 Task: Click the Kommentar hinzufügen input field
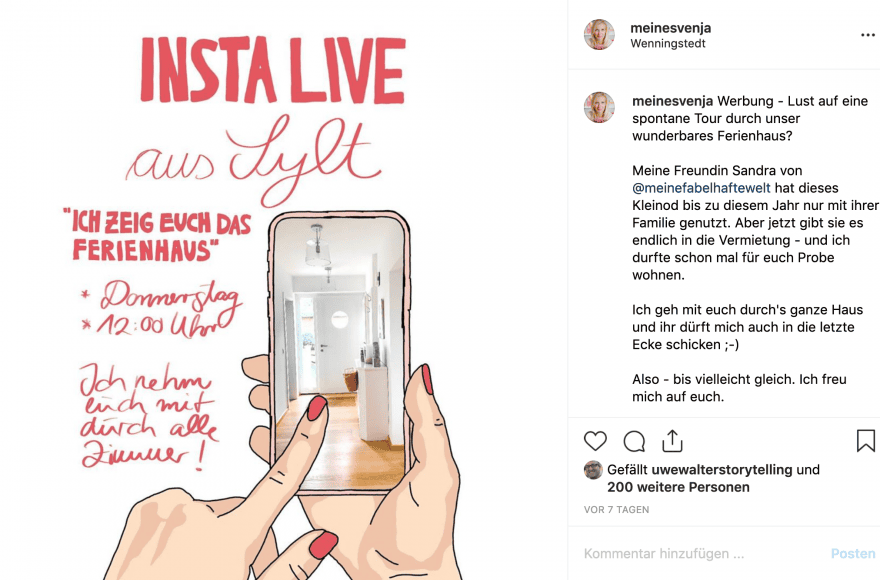(x=702, y=554)
